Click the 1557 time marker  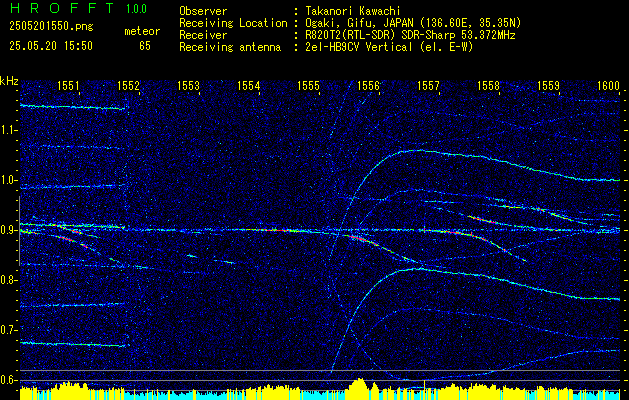pyautogui.click(x=428, y=85)
